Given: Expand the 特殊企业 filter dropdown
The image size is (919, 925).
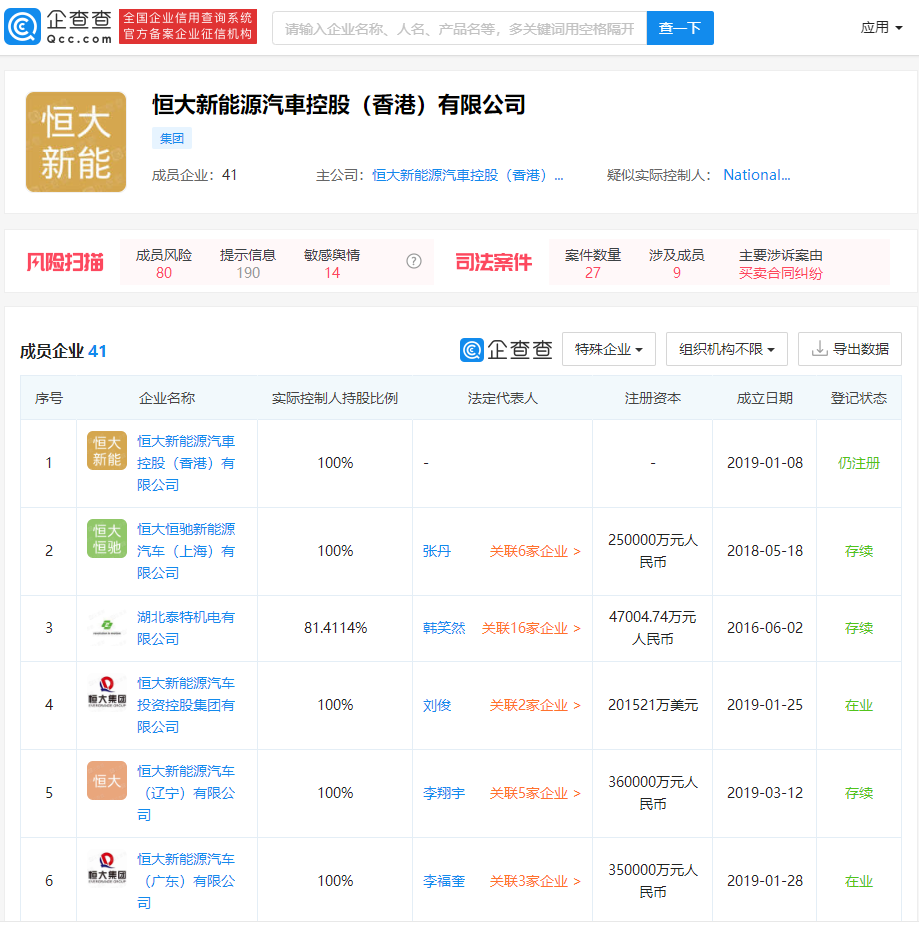Looking at the screenshot, I should tap(609, 349).
